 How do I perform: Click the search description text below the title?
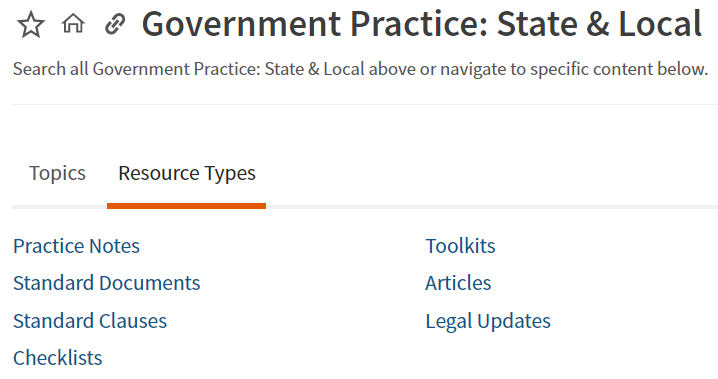click(360, 69)
